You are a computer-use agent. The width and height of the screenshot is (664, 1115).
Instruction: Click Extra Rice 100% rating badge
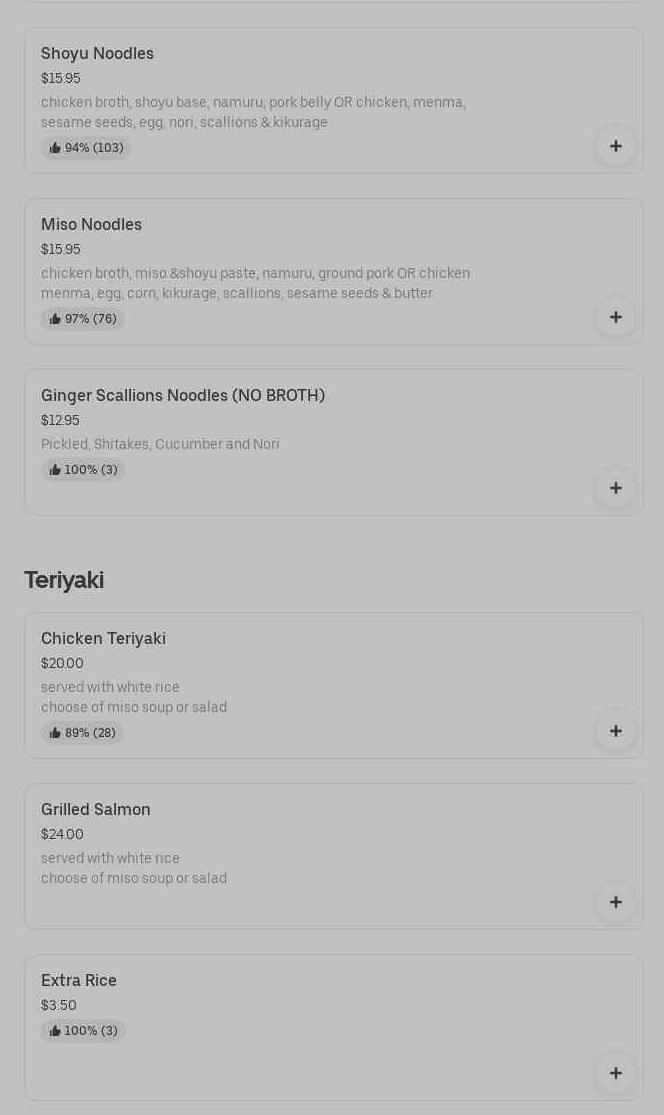point(83,1030)
